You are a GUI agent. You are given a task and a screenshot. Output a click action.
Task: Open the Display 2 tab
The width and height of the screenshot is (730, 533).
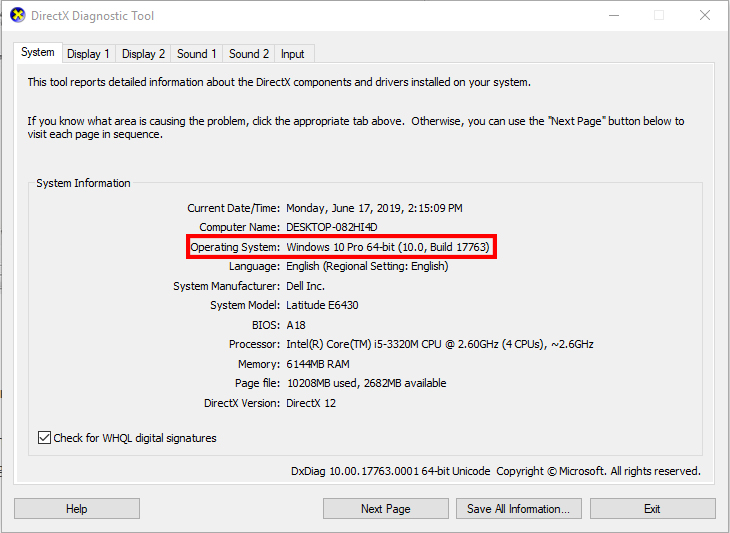pyautogui.click(x=143, y=54)
